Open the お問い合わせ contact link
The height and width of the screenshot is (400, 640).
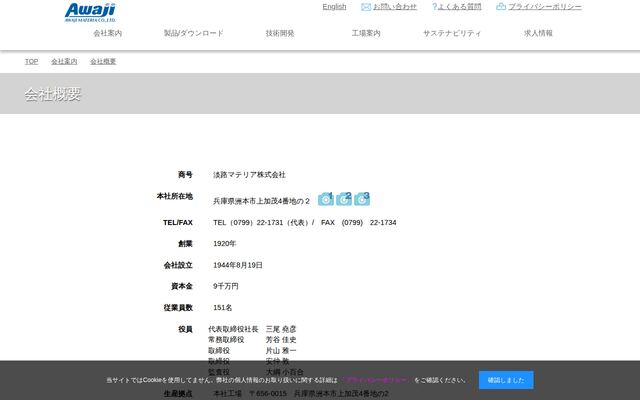[x=395, y=7]
